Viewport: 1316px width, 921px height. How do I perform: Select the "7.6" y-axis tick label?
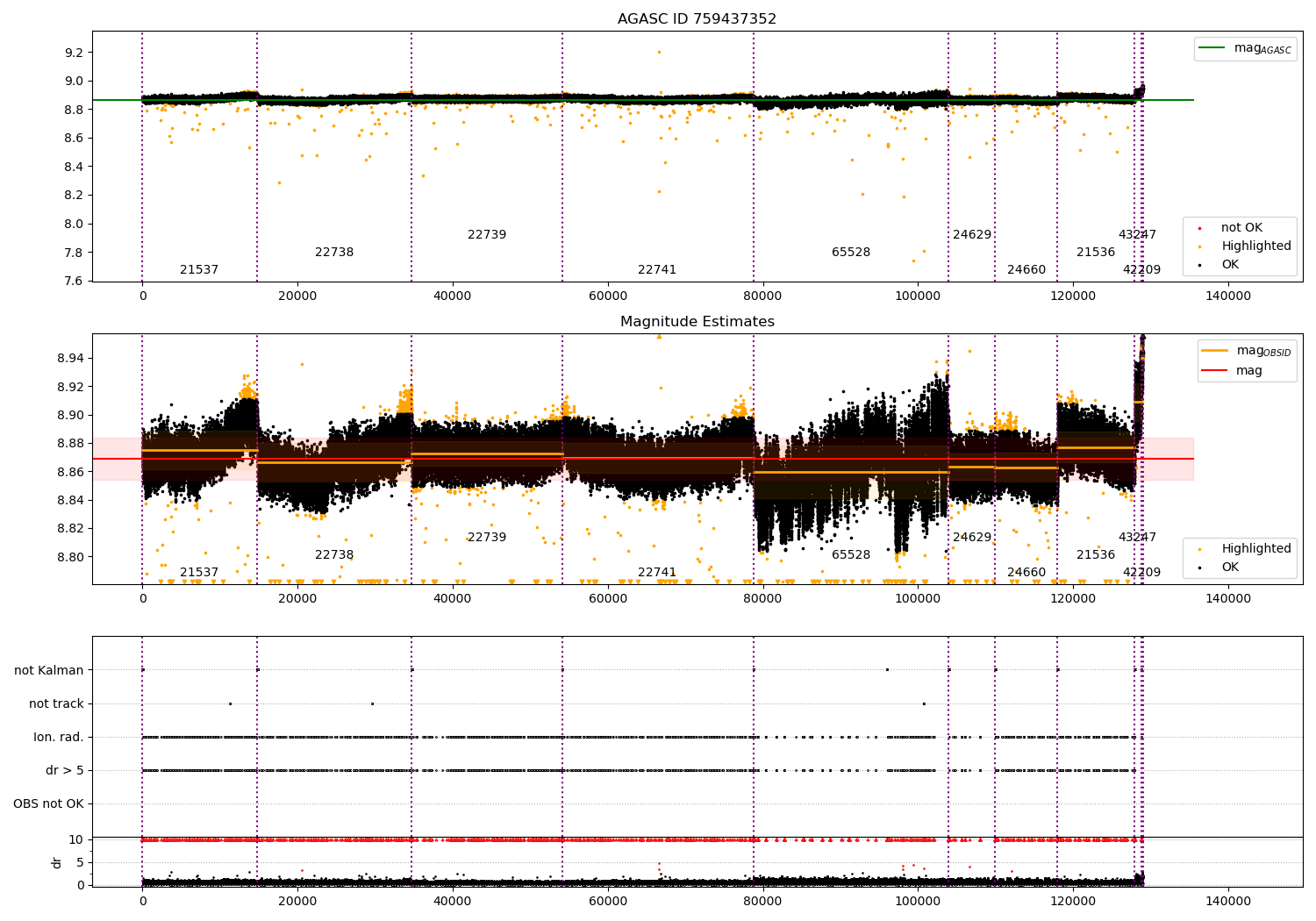(x=74, y=281)
